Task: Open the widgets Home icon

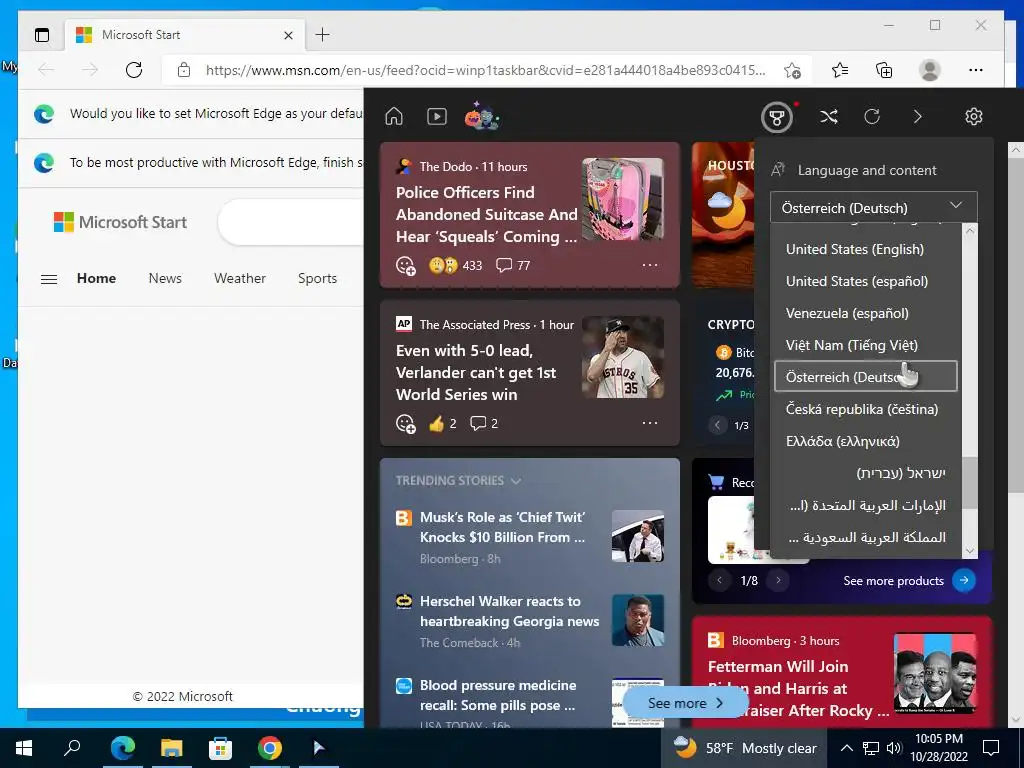Action: click(394, 116)
